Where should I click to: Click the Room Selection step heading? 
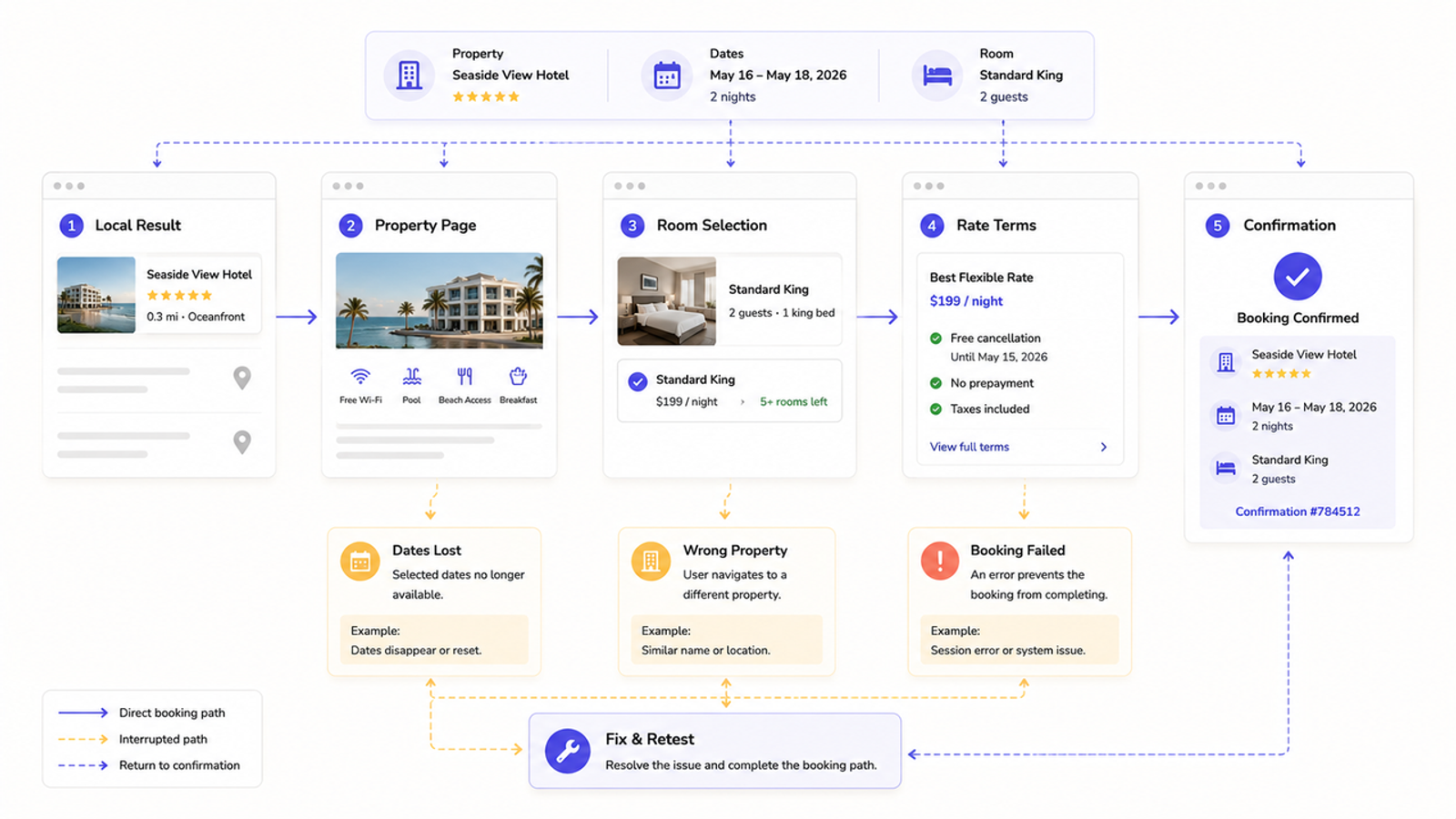(712, 225)
